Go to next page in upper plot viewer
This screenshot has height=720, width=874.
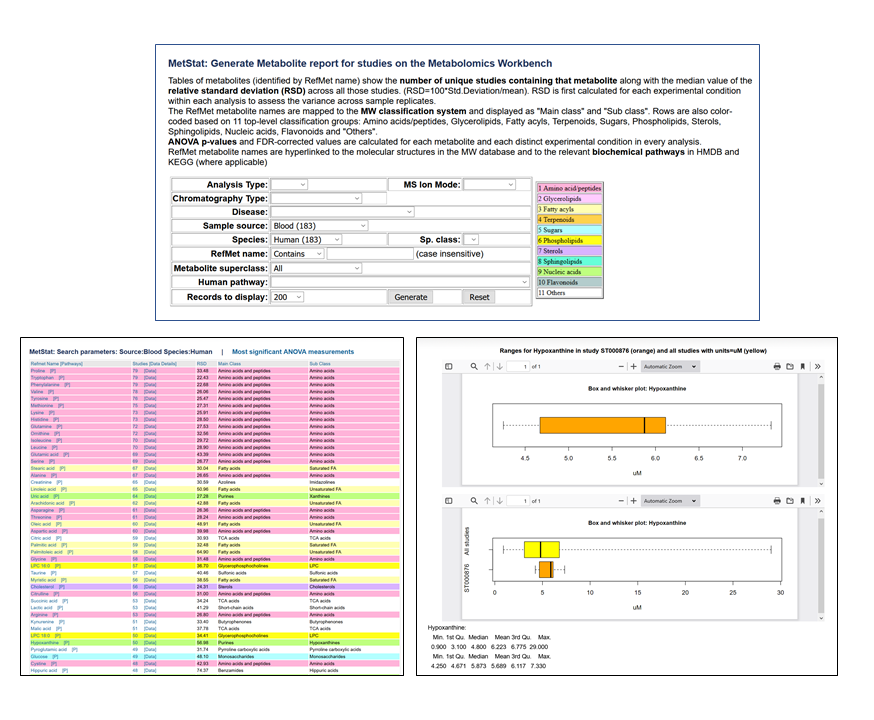pos(499,367)
